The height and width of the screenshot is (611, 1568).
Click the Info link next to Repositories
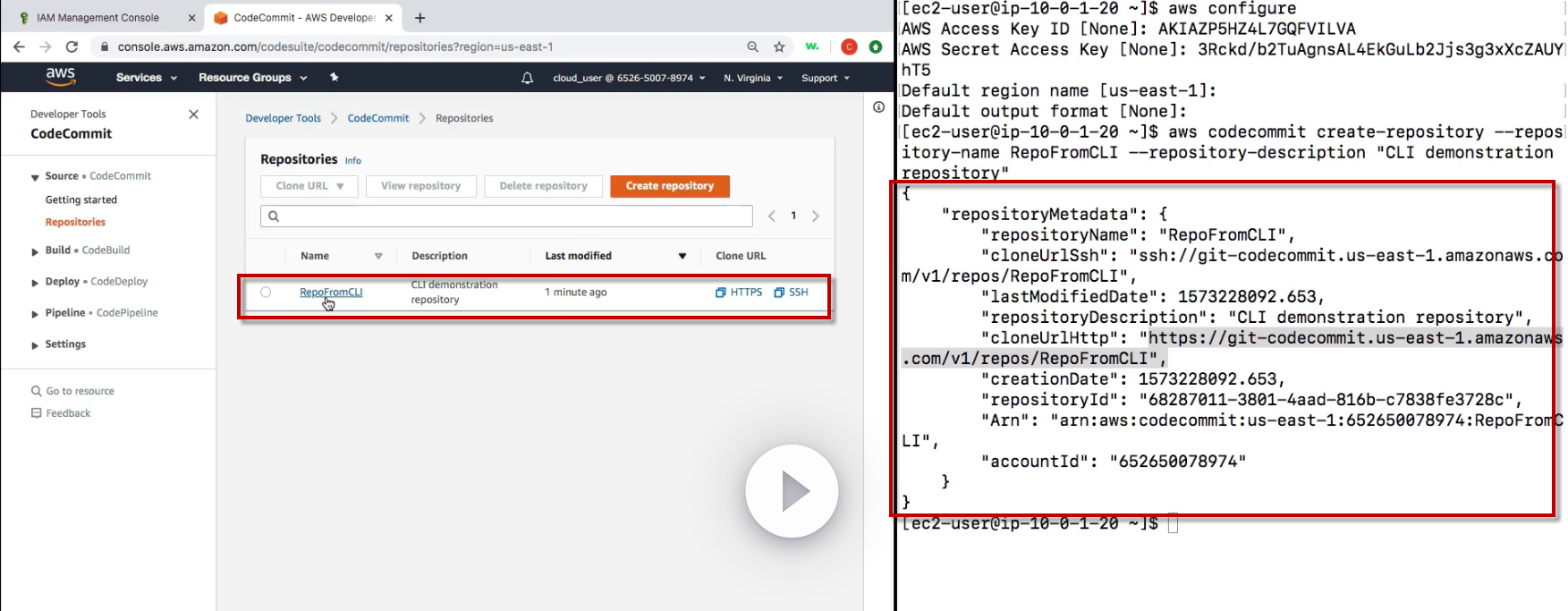coord(353,161)
